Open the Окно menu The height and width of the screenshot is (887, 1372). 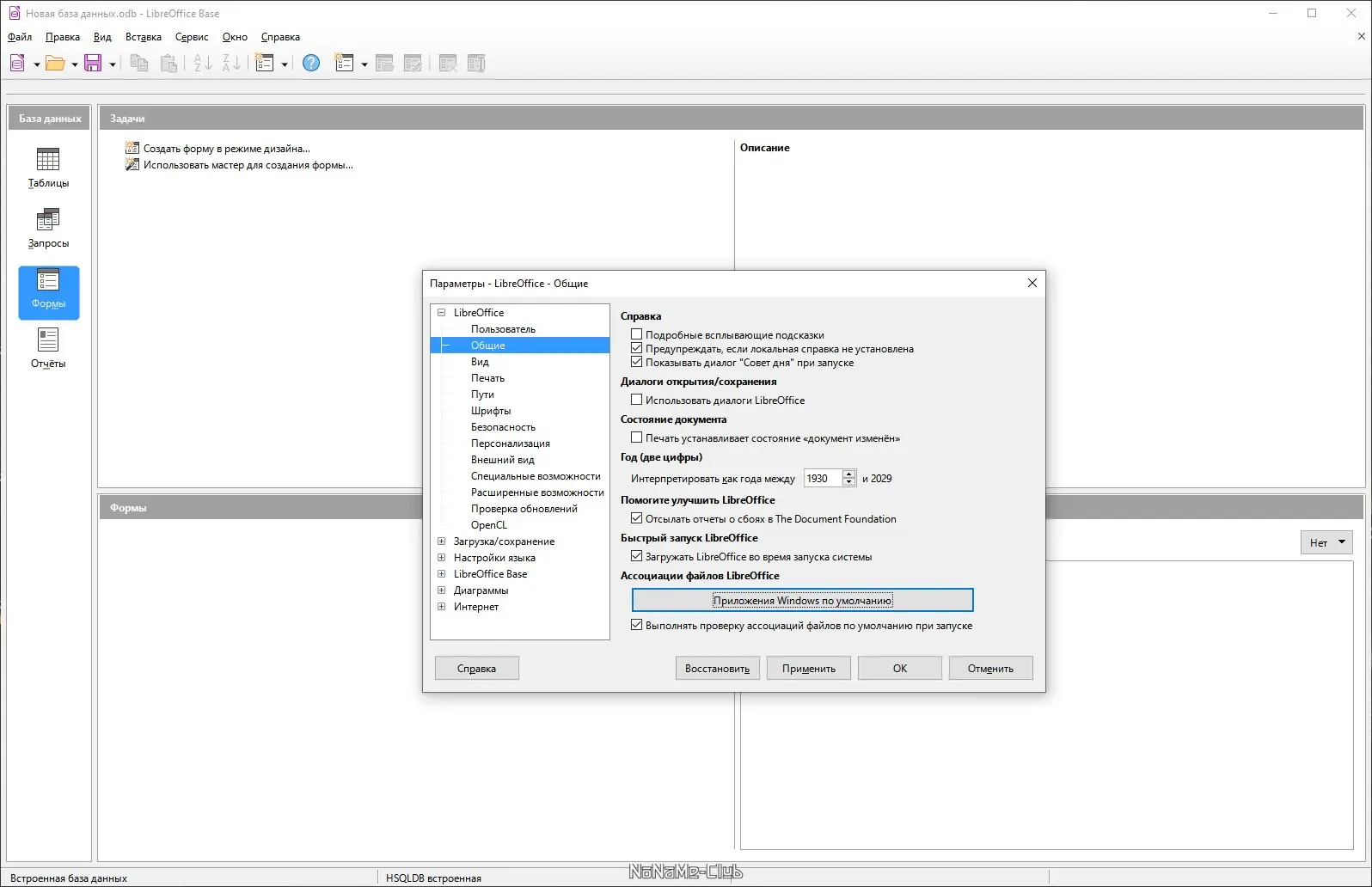click(235, 37)
